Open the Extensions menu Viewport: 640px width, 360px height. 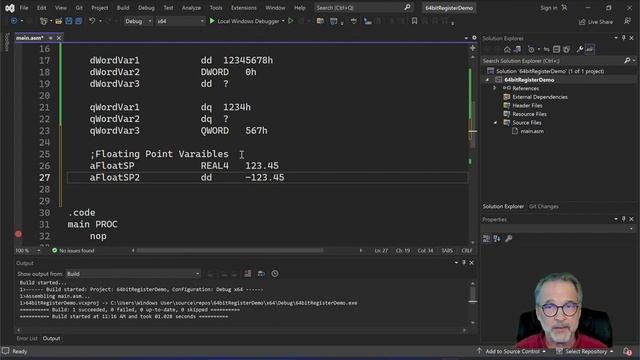(x=244, y=8)
